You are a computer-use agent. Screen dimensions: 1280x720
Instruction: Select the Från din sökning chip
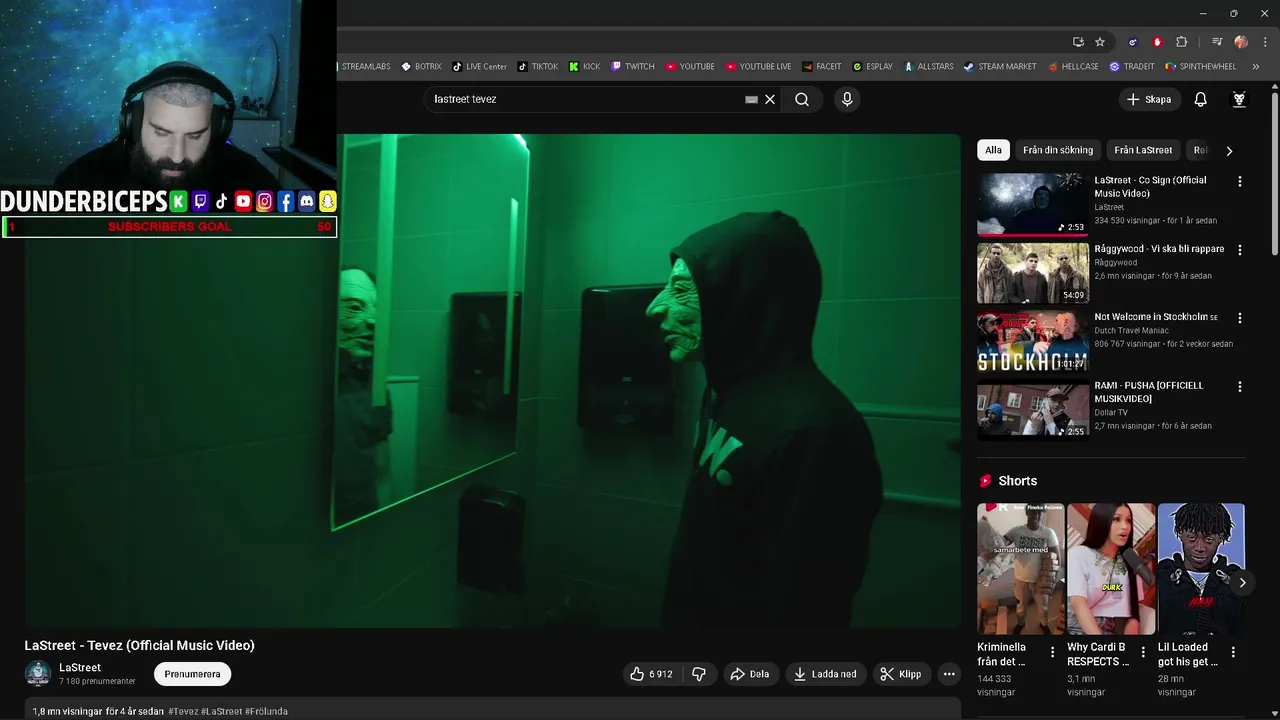point(1058,150)
